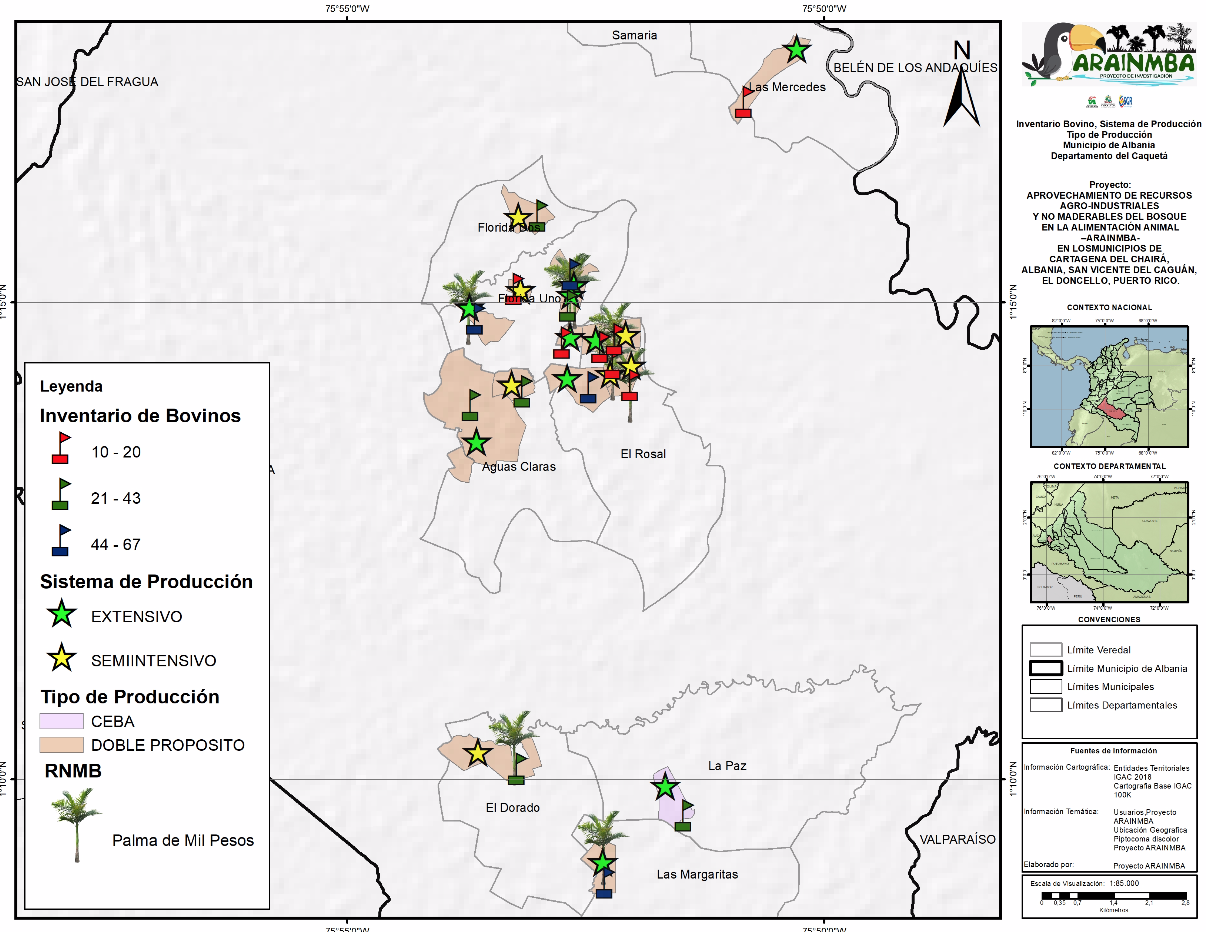Screen dimensions: 1206x932
Task: Click the green star northeast of Las Mercedes
Action: pyautogui.click(x=796, y=49)
